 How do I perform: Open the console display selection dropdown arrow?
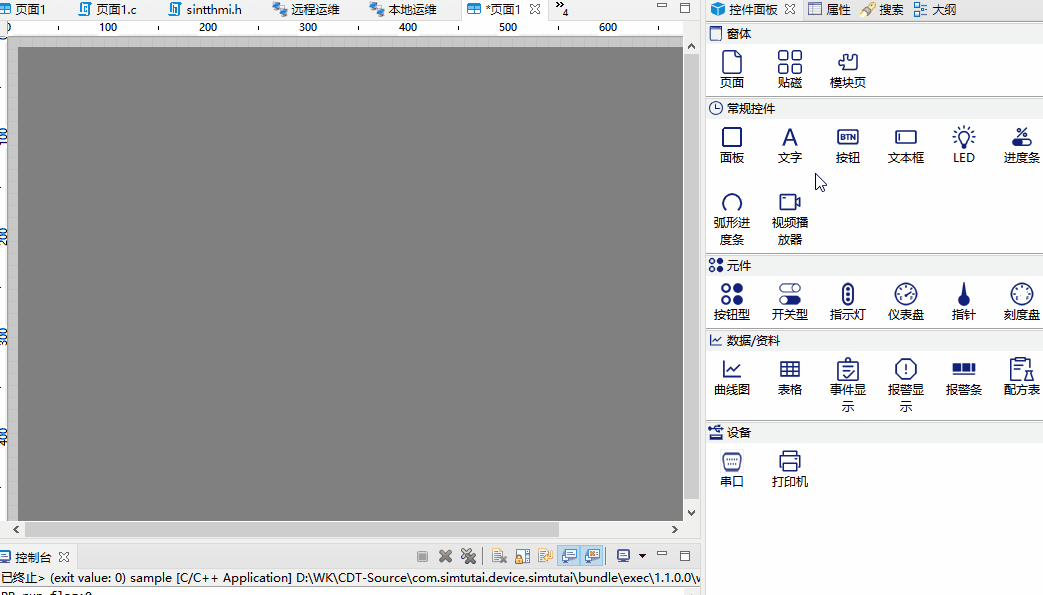(x=642, y=556)
